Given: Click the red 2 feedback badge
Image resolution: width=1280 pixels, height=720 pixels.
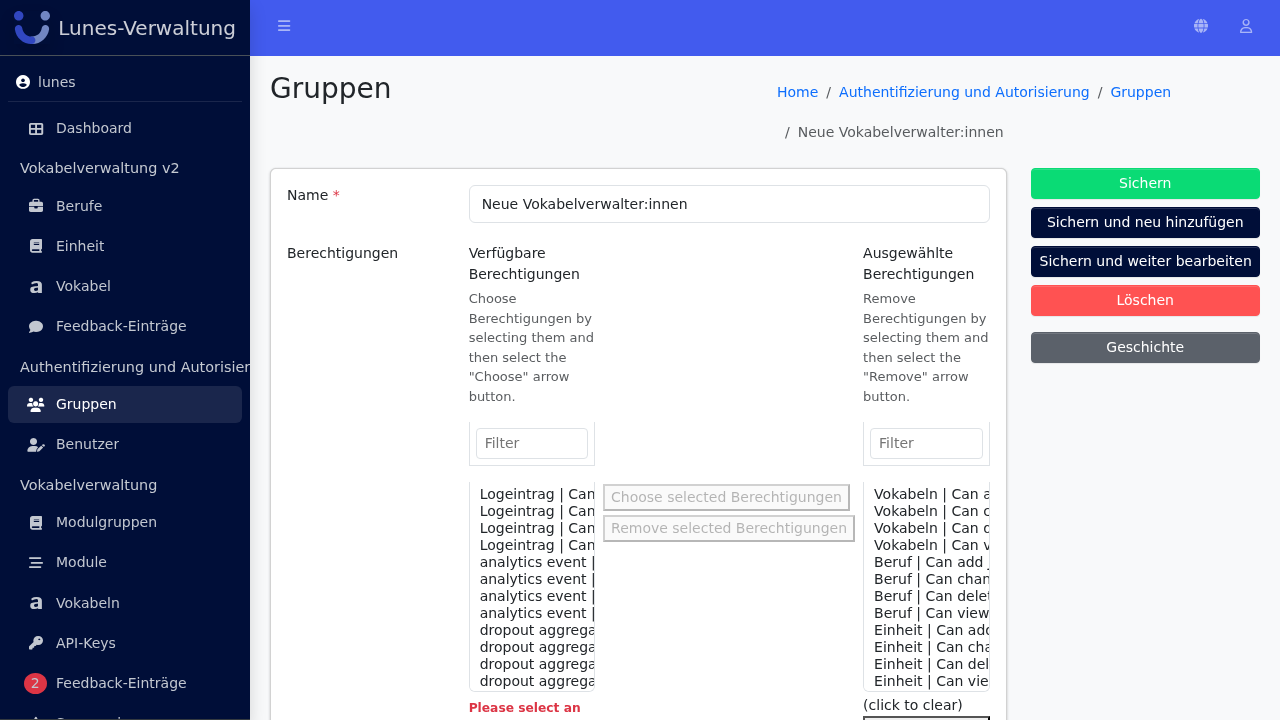Looking at the screenshot, I should click(35, 683).
